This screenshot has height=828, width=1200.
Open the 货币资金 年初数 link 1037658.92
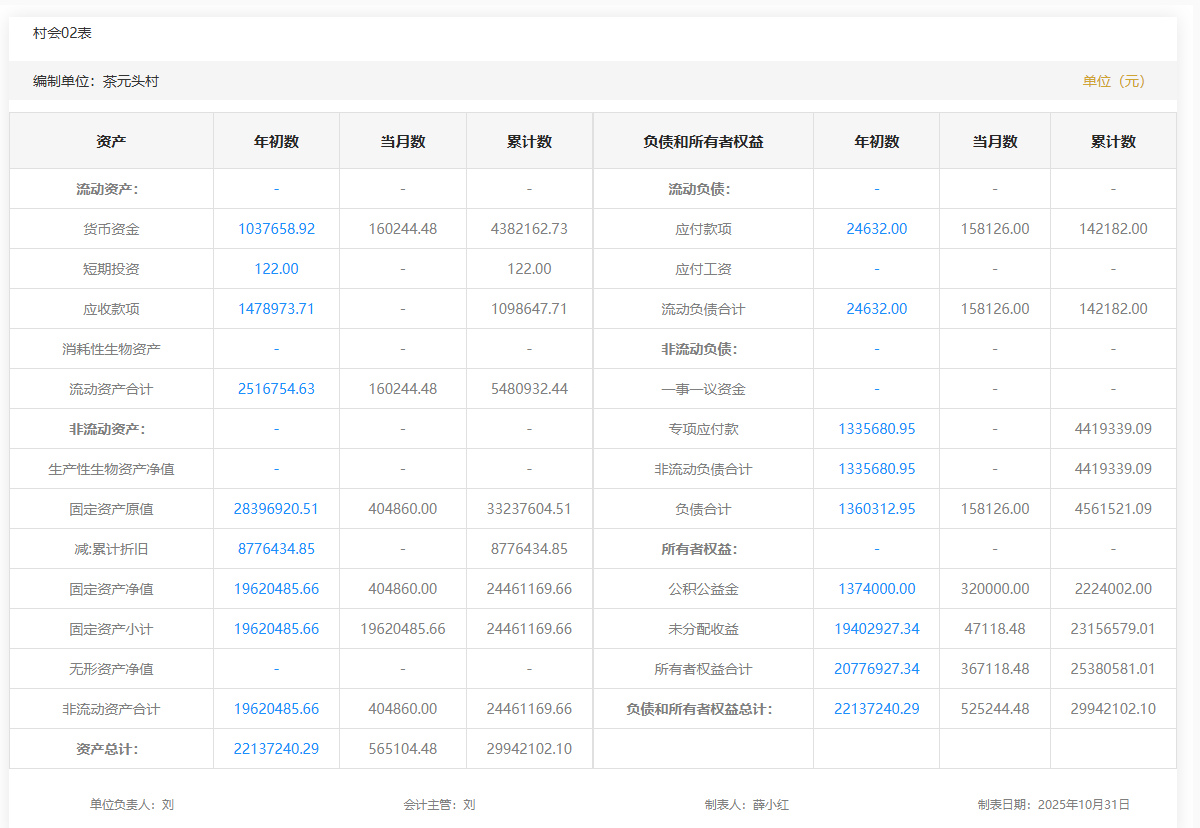(x=276, y=229)
